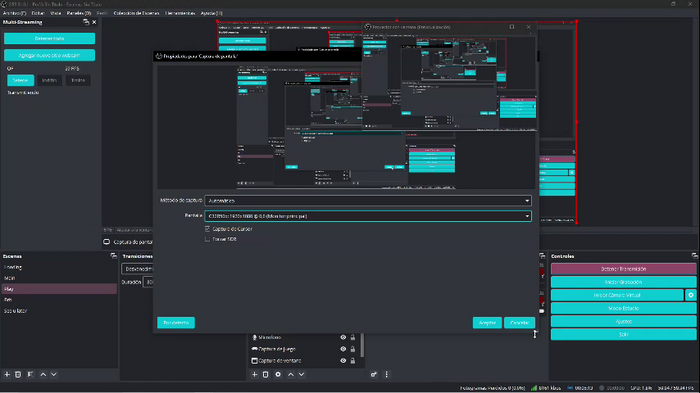Add a new source with plus icon
This screenshot has height=393, width=700.
click(x=254, y=374)
